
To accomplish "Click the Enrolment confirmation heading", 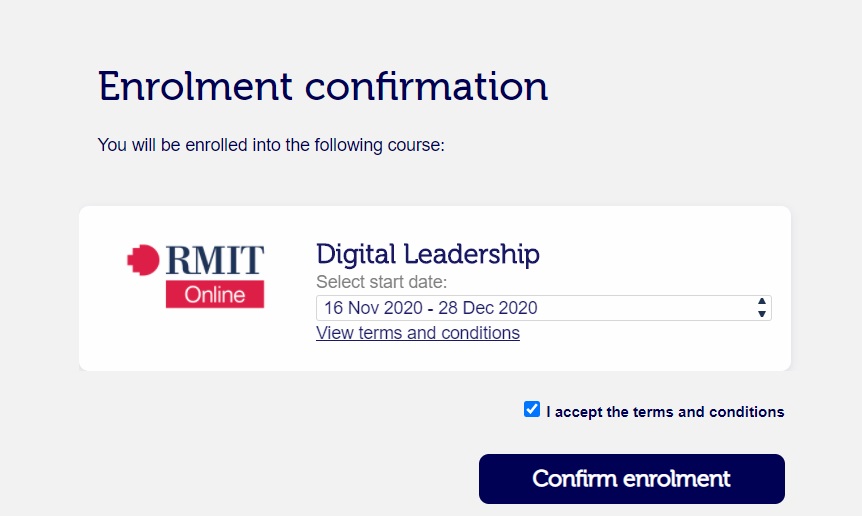I will [323, 87].
